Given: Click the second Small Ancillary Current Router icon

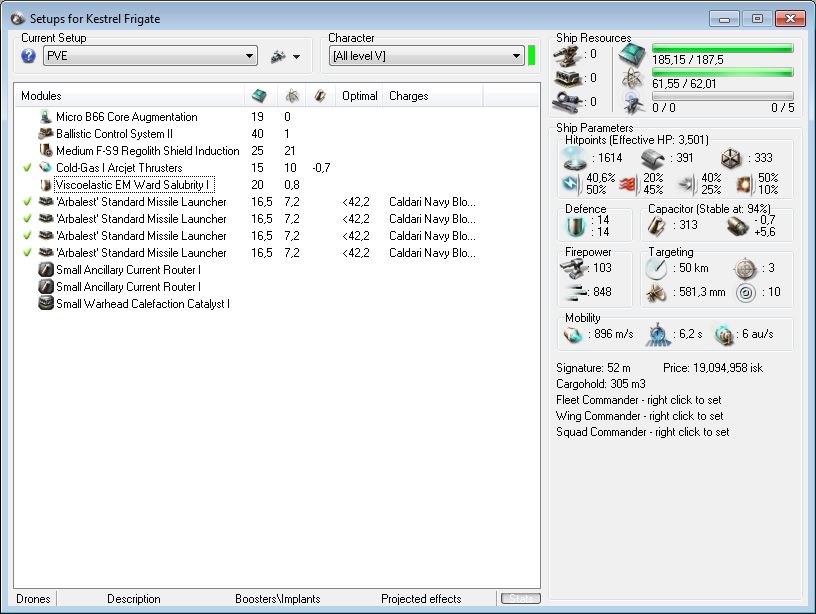Looking at the screenshot, I should pos(46,287).
